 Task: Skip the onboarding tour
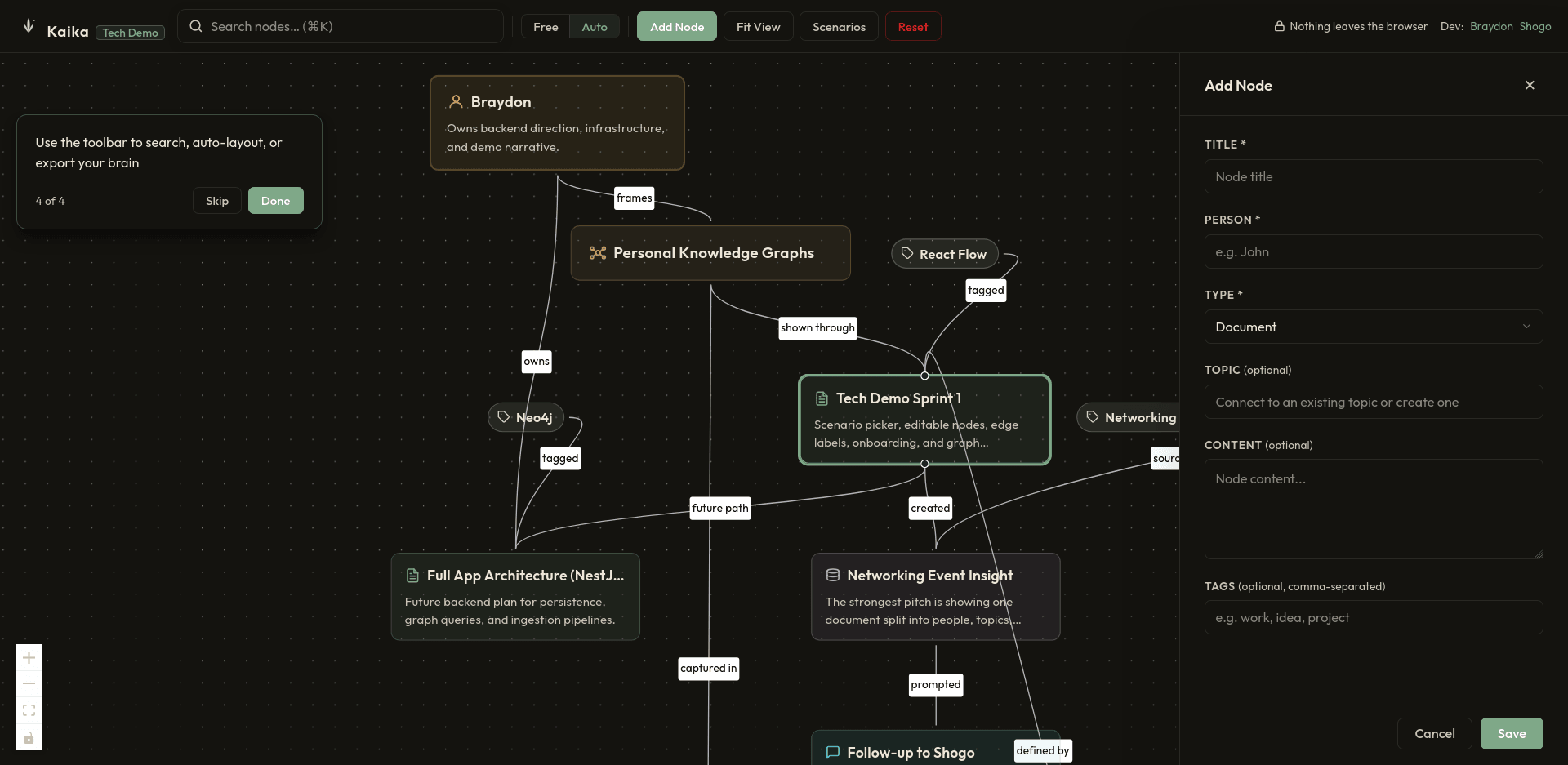[x=217, y=201]
